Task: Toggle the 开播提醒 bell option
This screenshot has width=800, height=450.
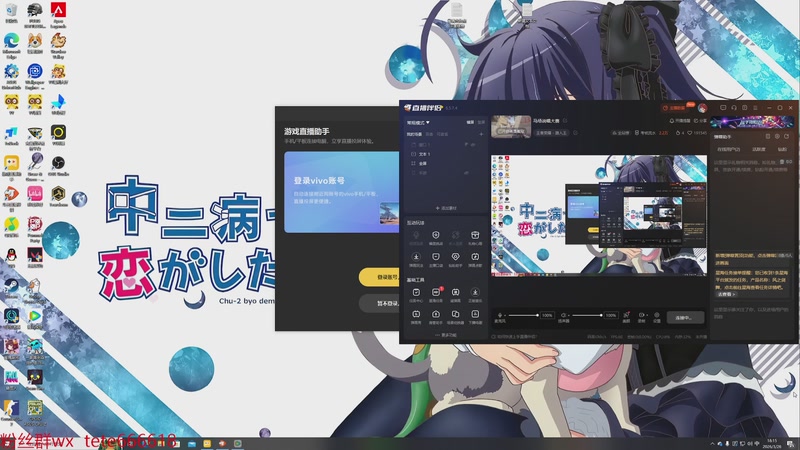Action: pyautogui.click(x=680, y=121)
